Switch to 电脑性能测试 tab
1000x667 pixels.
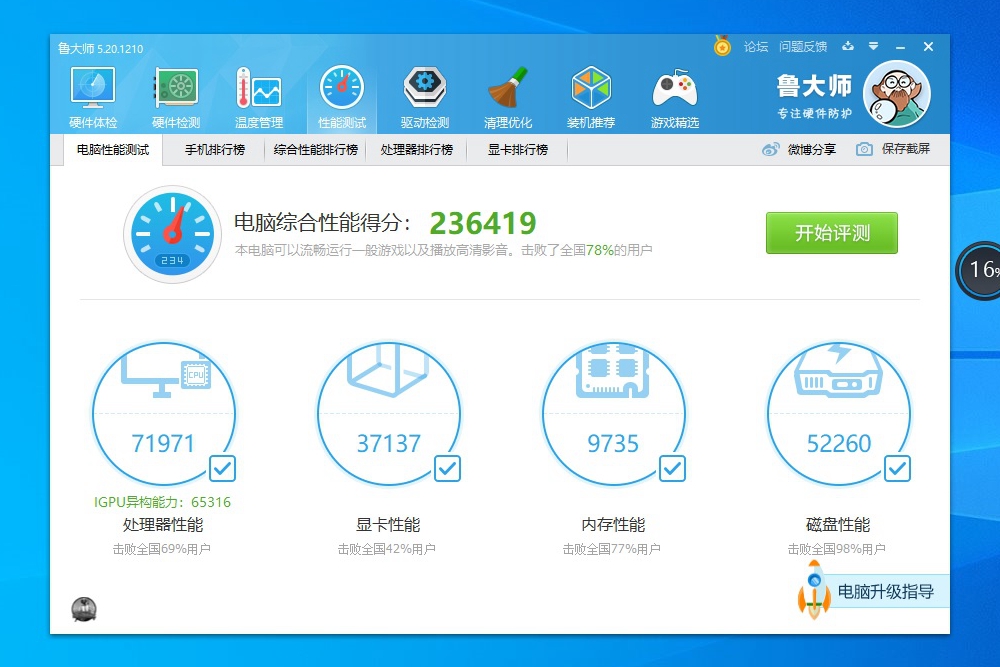tap(113, 150)
